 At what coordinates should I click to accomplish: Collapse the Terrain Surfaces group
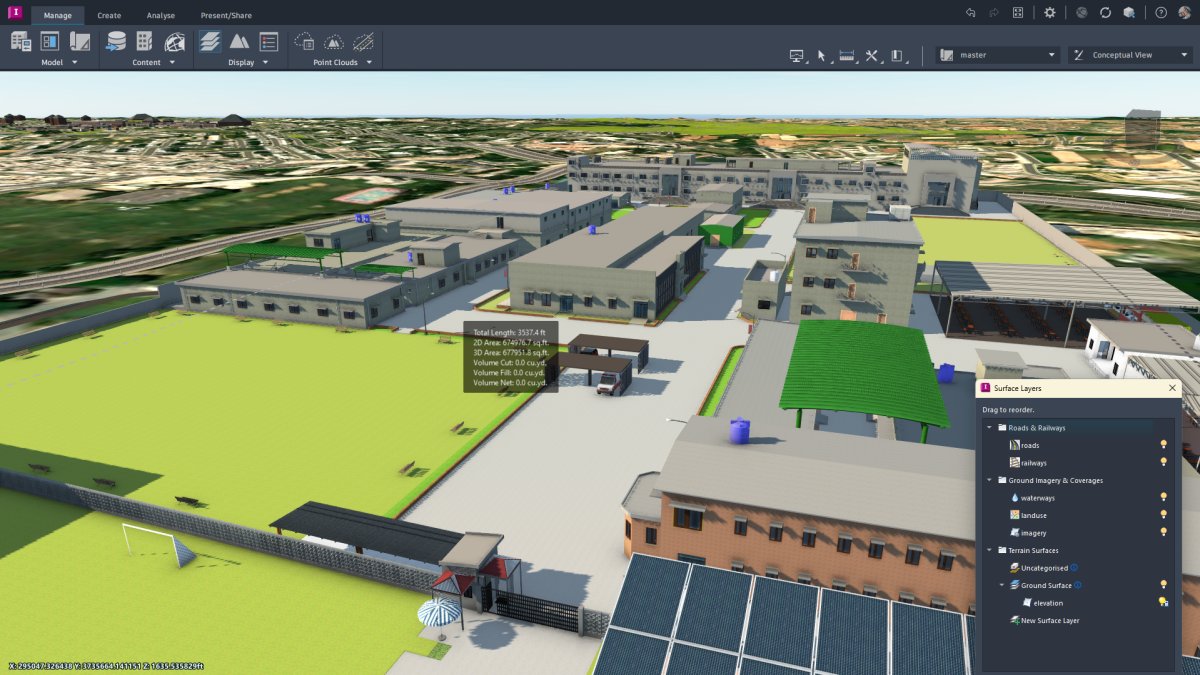pyautogui.click(x=989, y=550)
